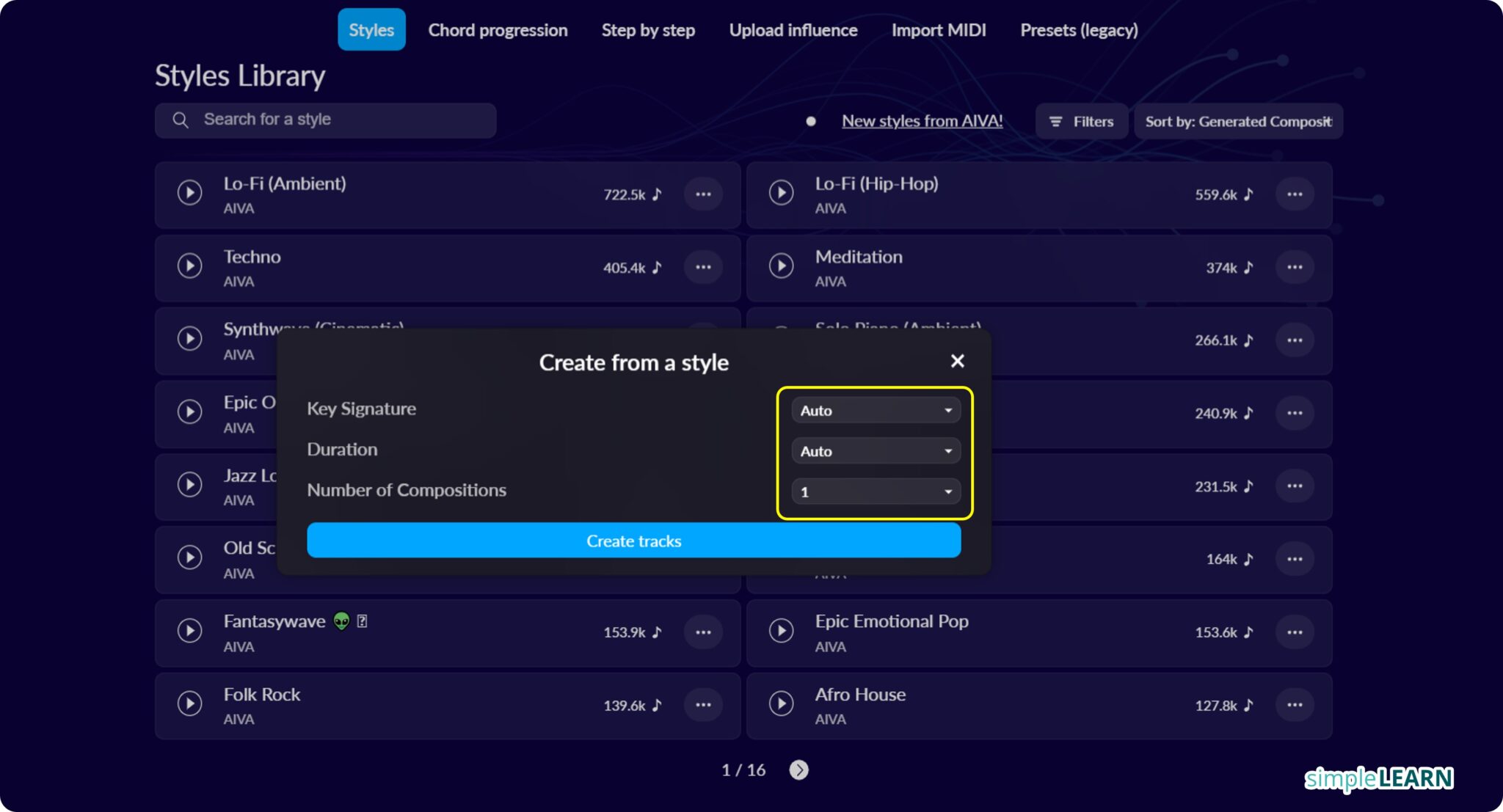Open the New styles from AIVA link

[922, 121]
